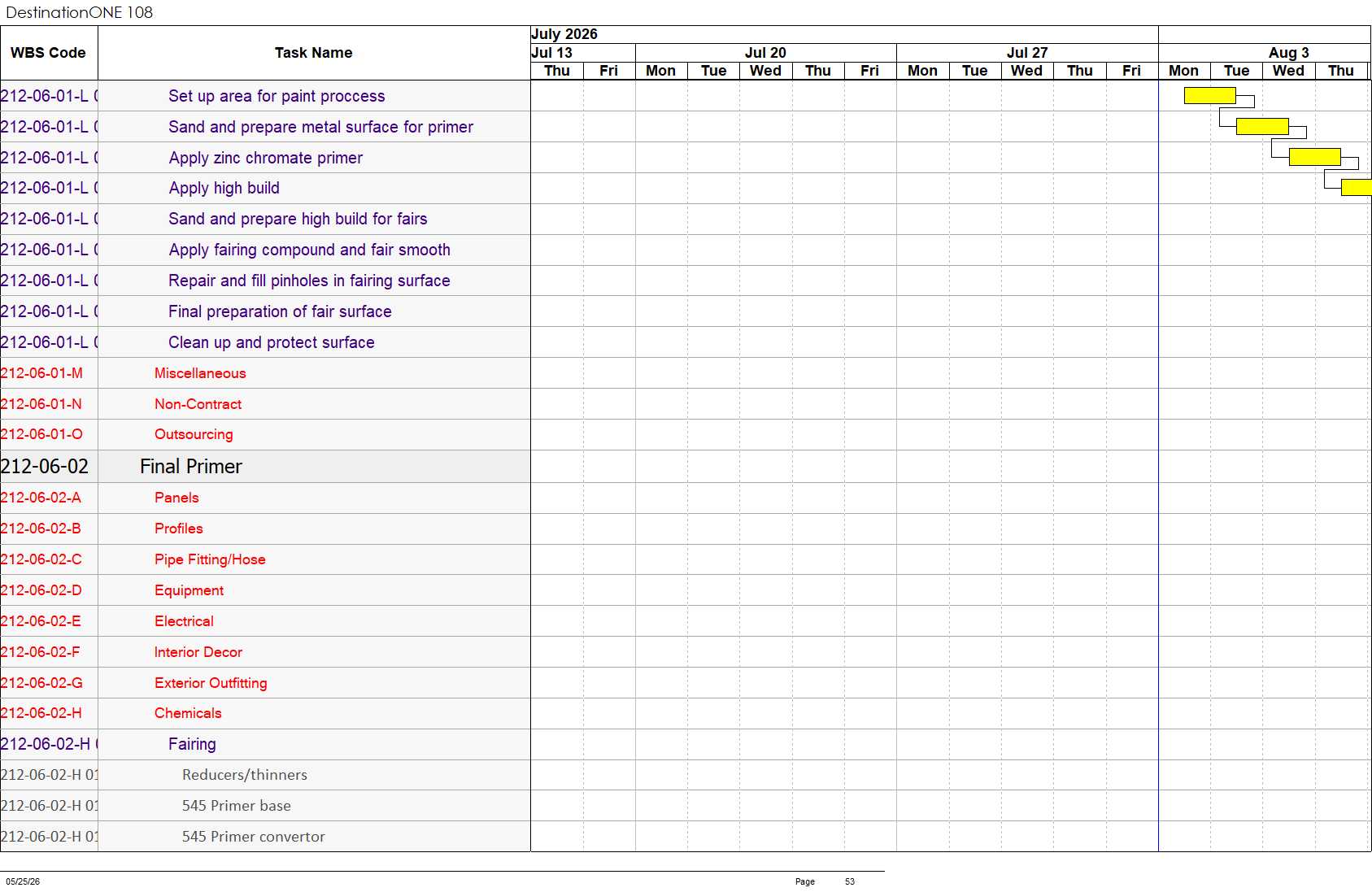Select the Gantt bar for 'Apply zinc chromate primer'
The image size is (1372, 892).
1315,157
